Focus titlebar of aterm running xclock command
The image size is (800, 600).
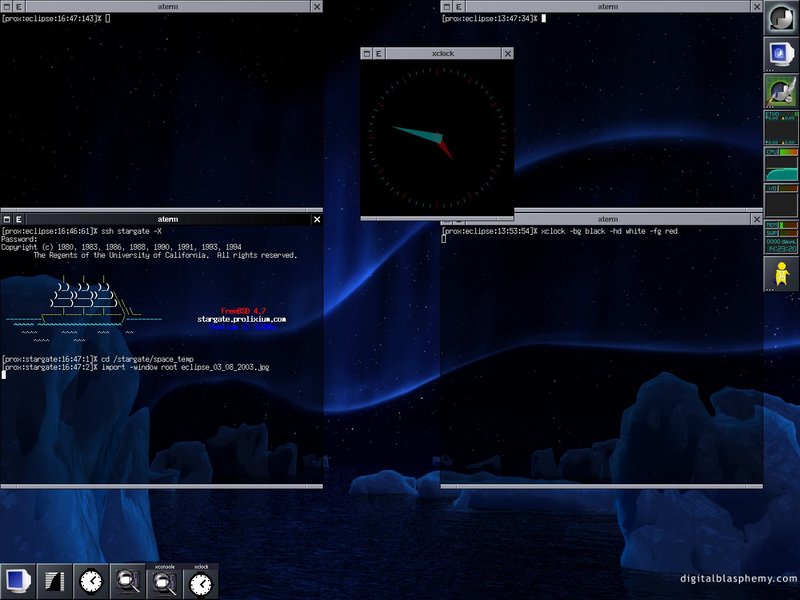[607, 219]
